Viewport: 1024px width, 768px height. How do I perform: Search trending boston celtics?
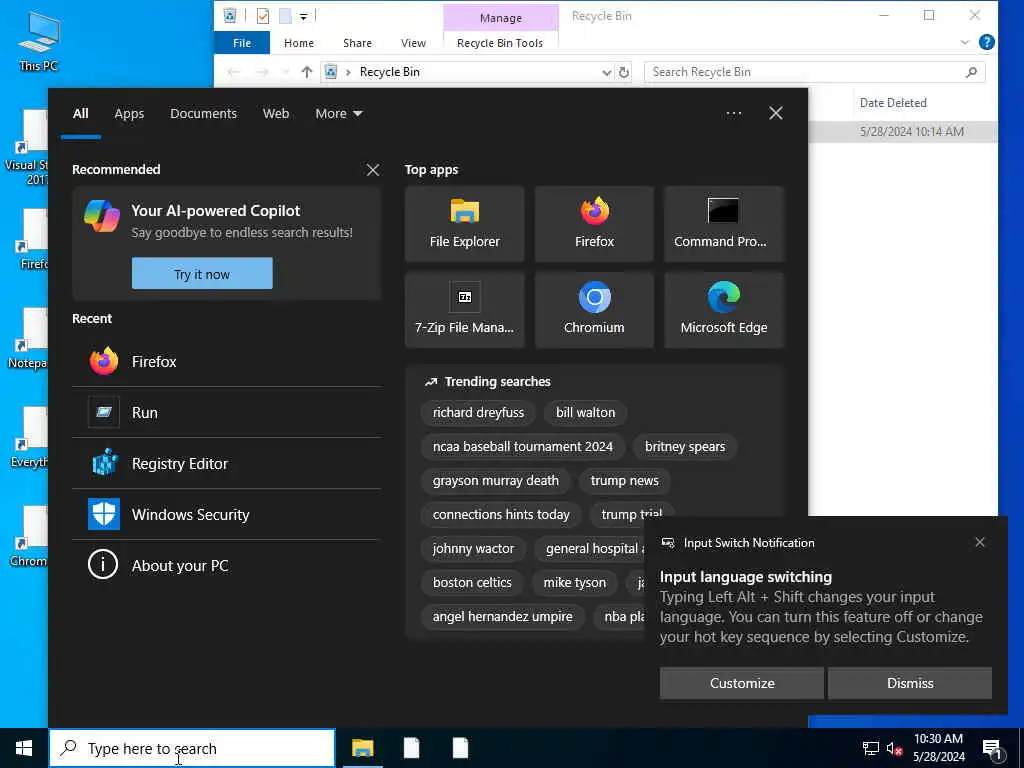pyautogui.click(x=472, y=583)
